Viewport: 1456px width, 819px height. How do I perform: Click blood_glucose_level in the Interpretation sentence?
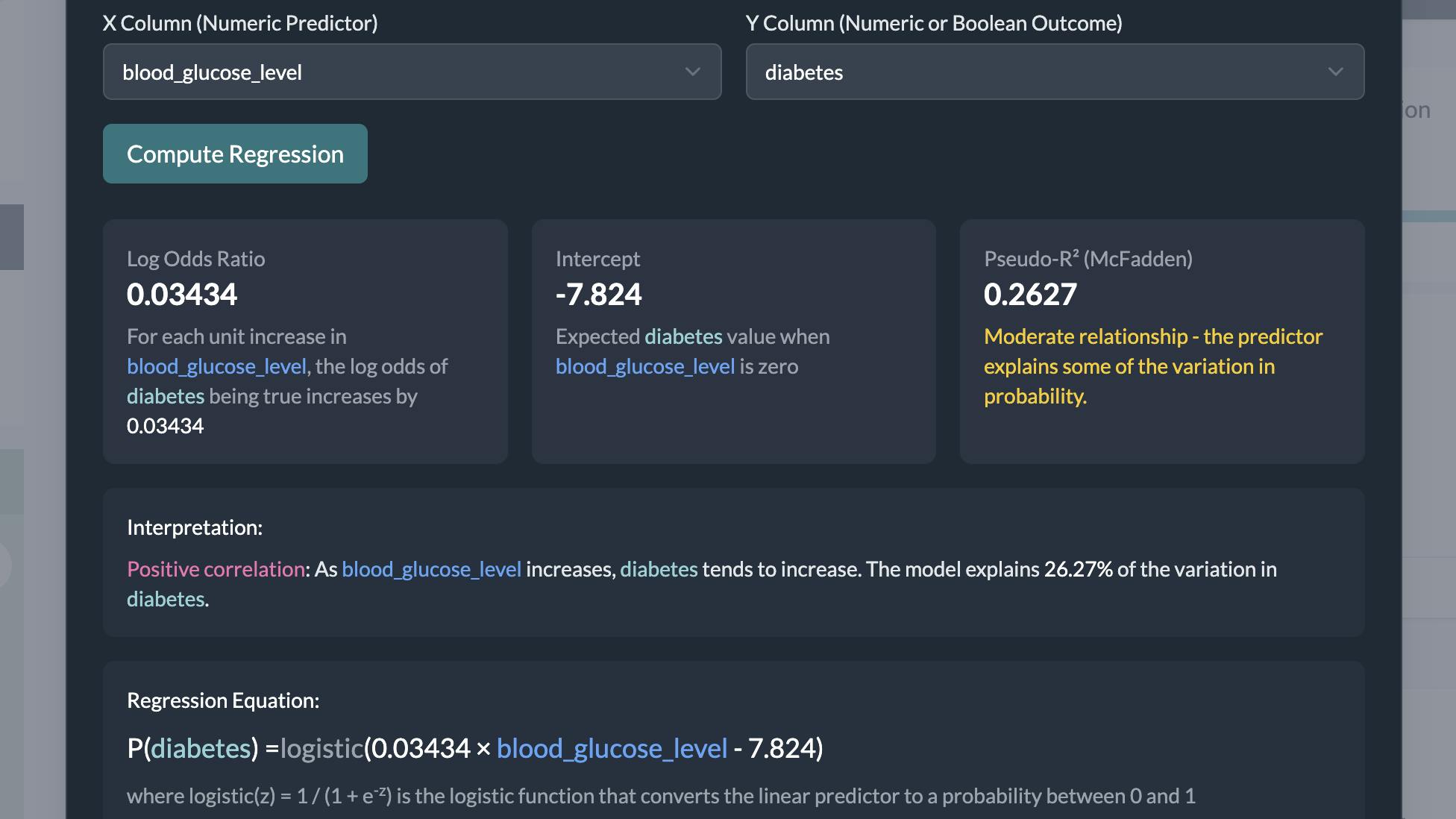[431, 569]
